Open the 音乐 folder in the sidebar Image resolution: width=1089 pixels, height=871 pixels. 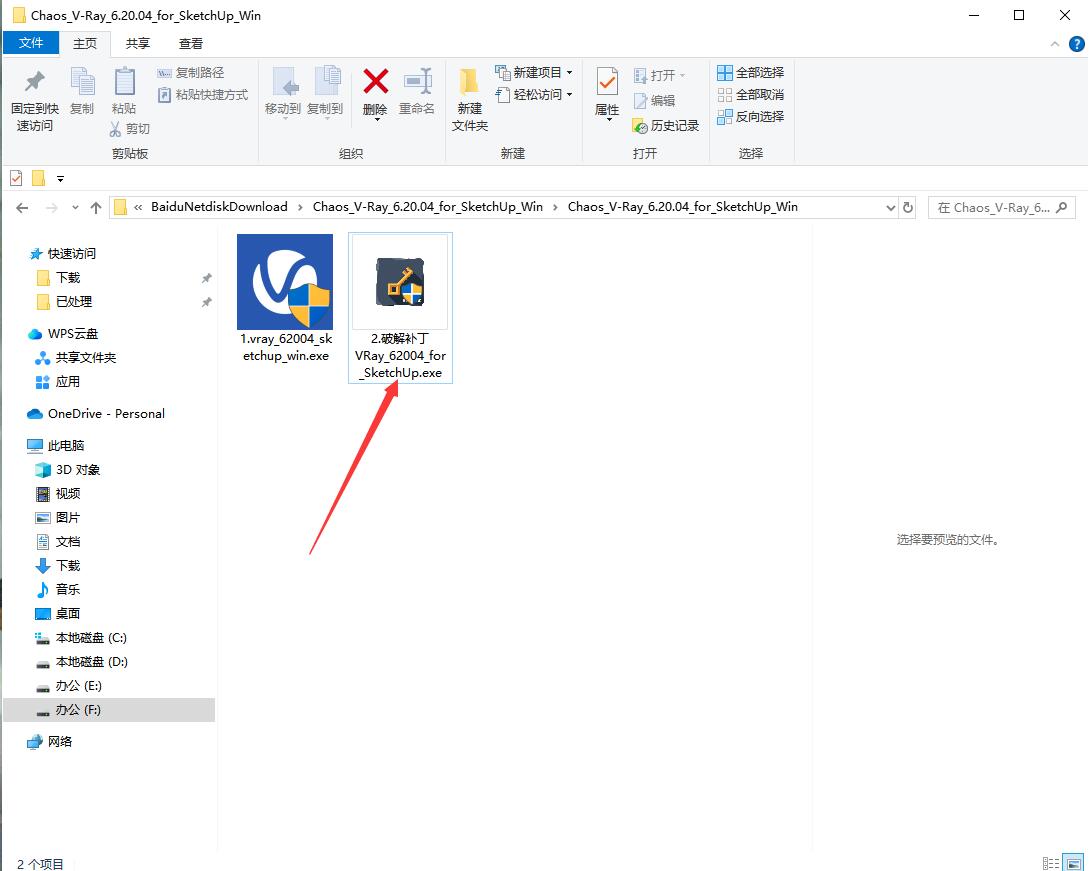[x=58, y=590]
